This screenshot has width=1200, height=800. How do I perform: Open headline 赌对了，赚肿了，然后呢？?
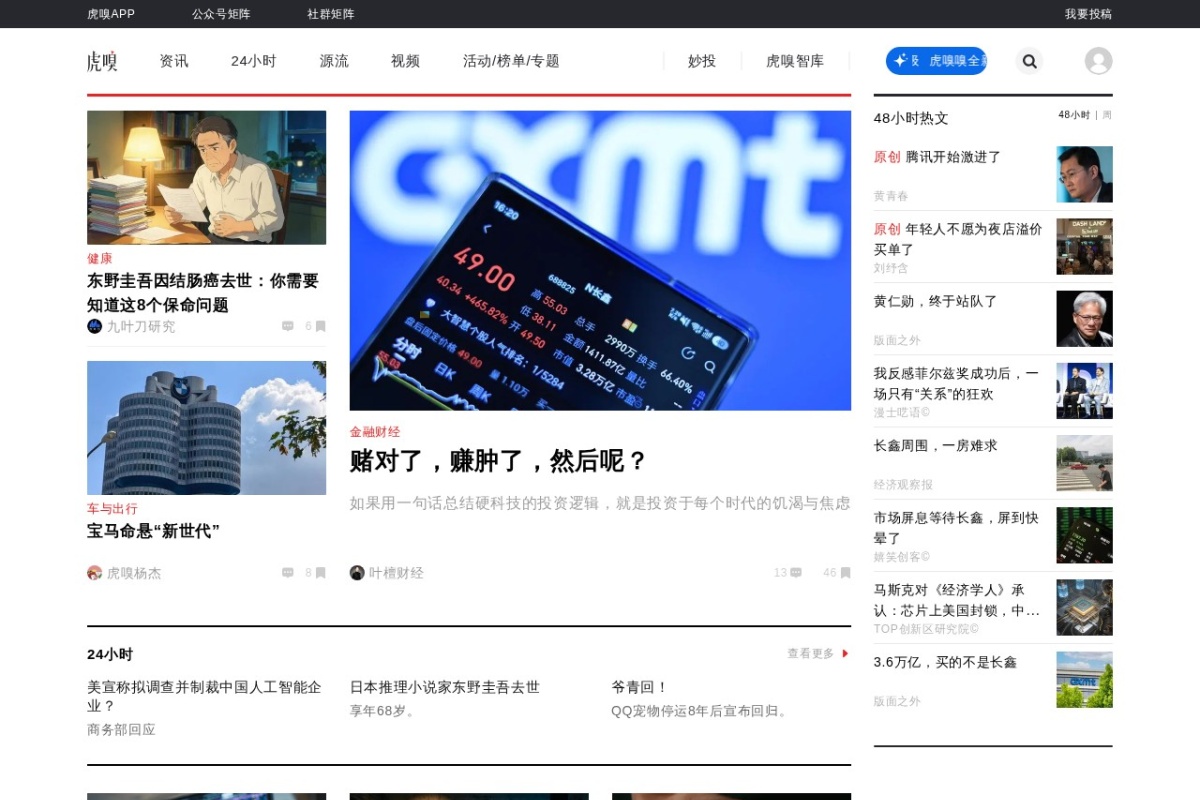499,461
